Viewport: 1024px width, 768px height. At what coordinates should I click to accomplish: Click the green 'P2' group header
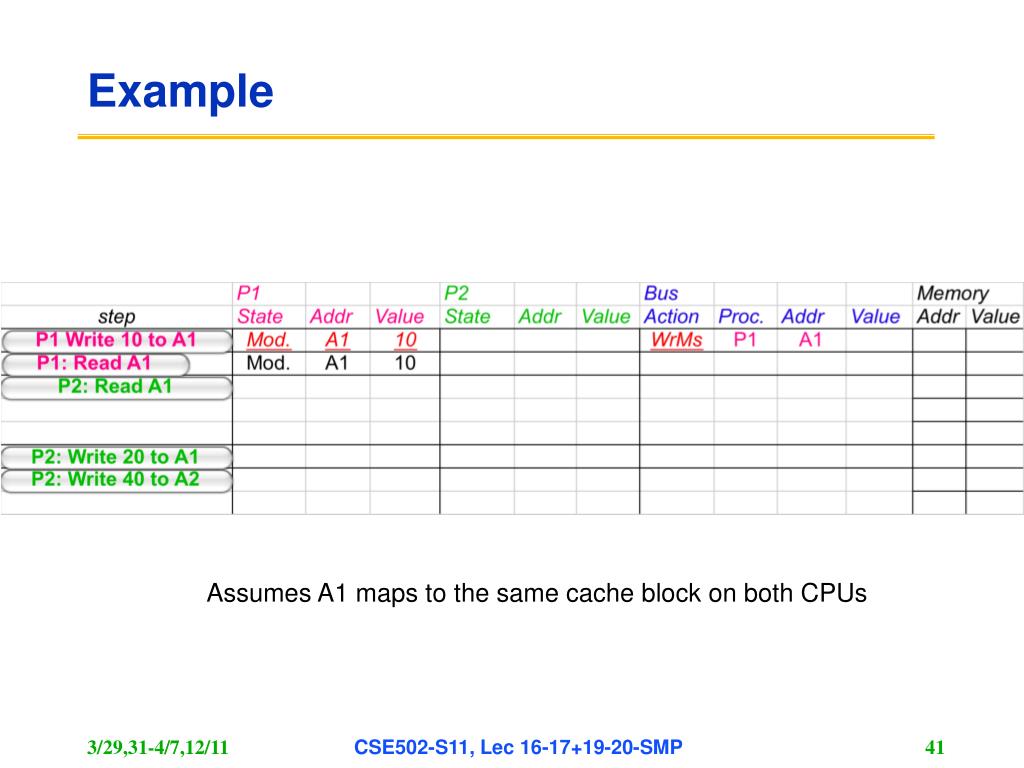(x=456, y=293)
